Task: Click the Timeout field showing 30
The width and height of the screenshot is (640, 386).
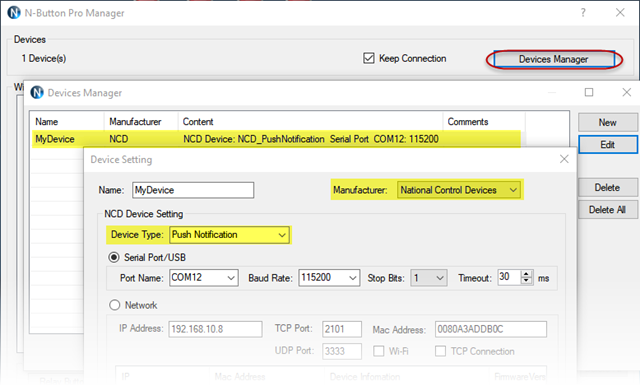Action: click(x=509, y=277)
